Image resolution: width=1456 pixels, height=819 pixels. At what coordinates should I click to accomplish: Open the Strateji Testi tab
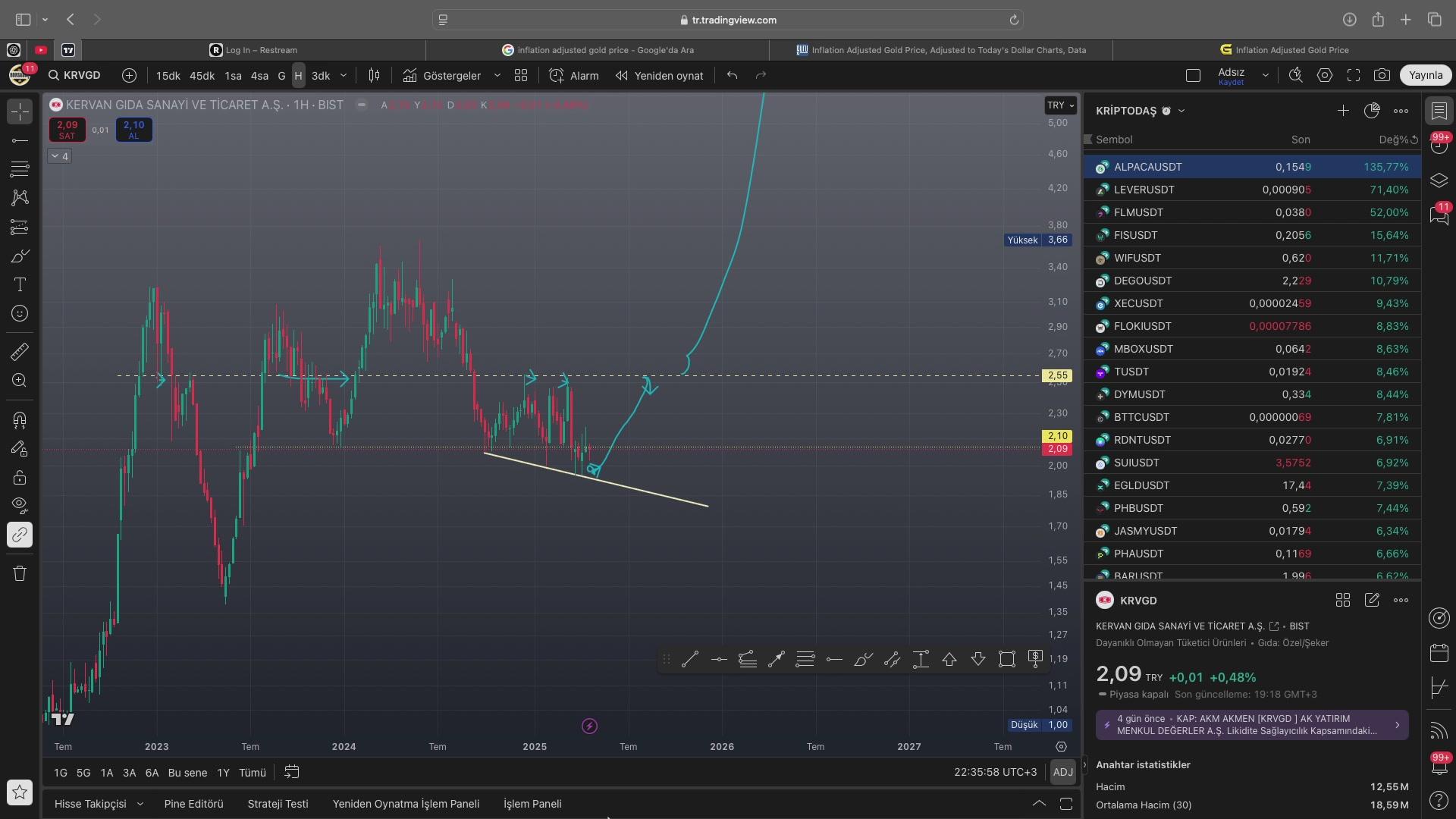click(278, 804)
